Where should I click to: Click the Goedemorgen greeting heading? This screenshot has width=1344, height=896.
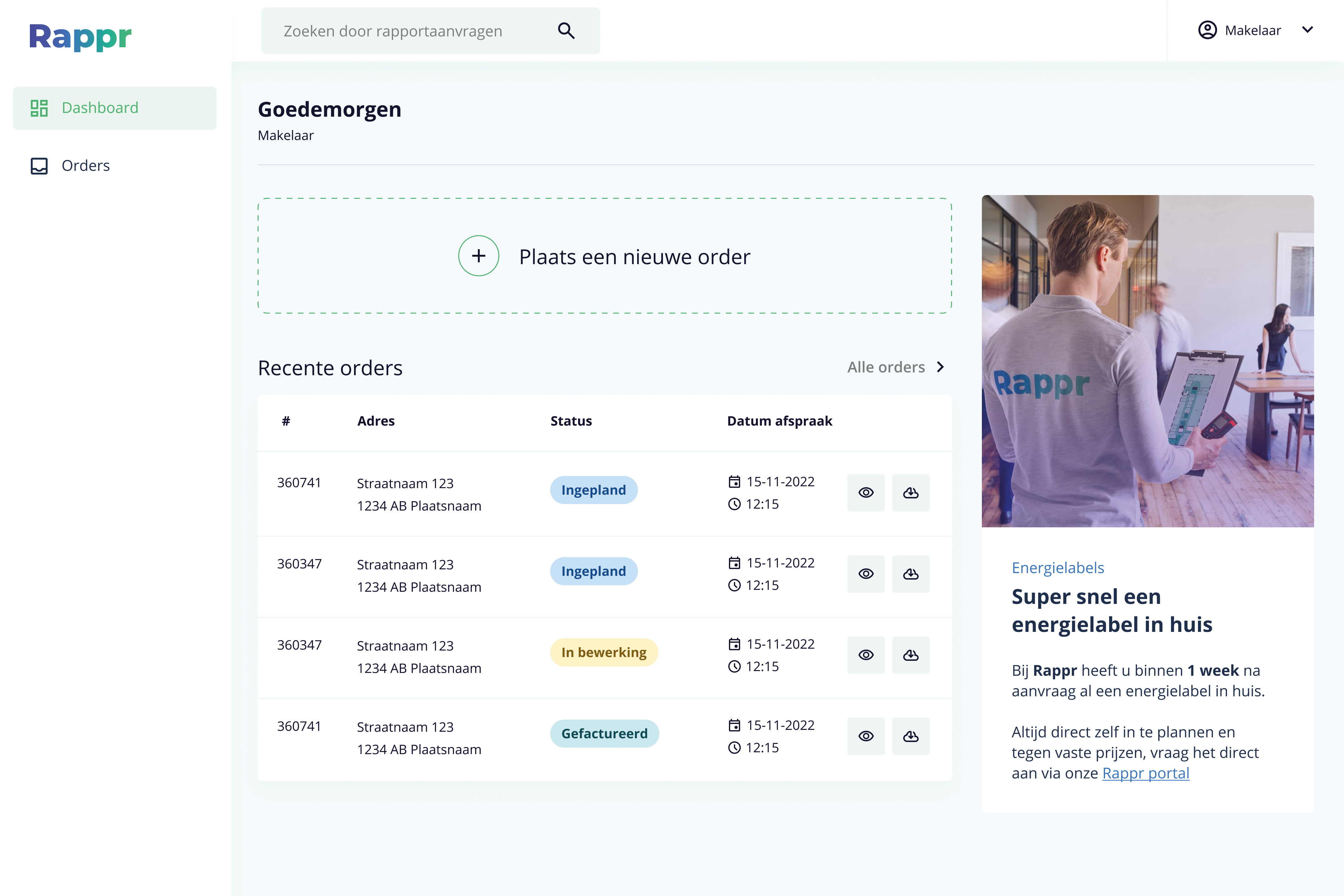point(330,109)
